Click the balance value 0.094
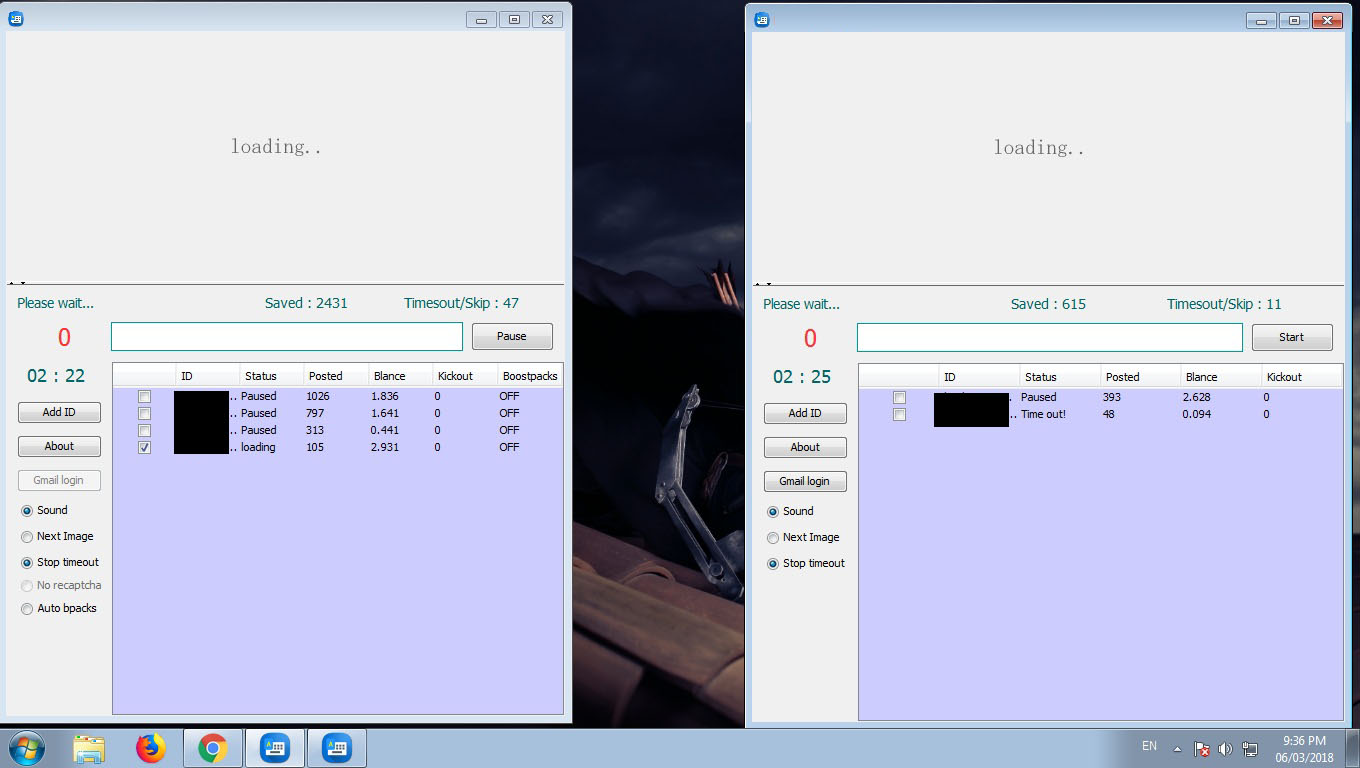Image resolution: width=1360 pixels, height=768 pixels. [x=1196, y=415]
